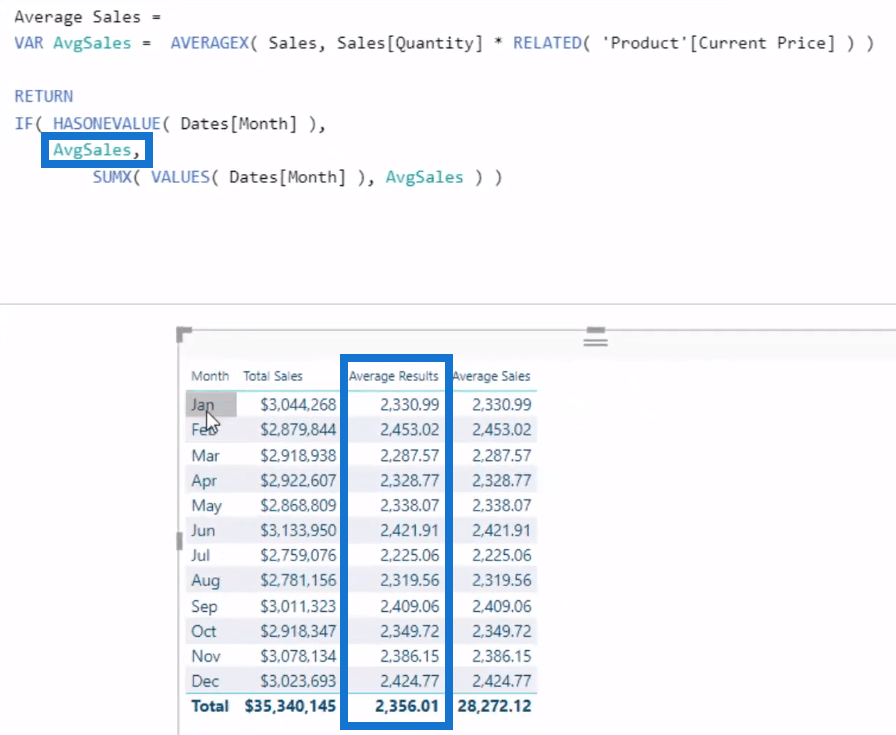The height and width of the screenshot is (735, 896).
Task: Click Total Sales value $3,133,950
Action: point(298,530)
